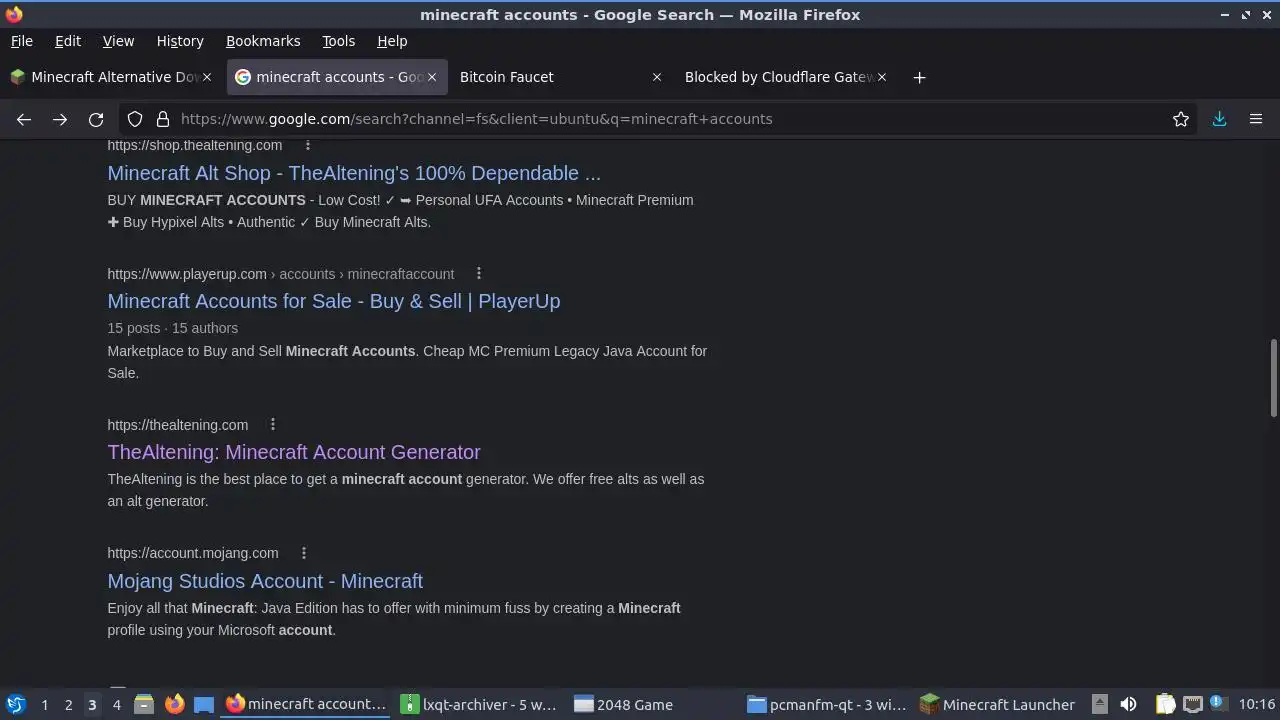Expand the system tray arrow
This screenshot has width=1280, height=720.
coord(1099,704)
